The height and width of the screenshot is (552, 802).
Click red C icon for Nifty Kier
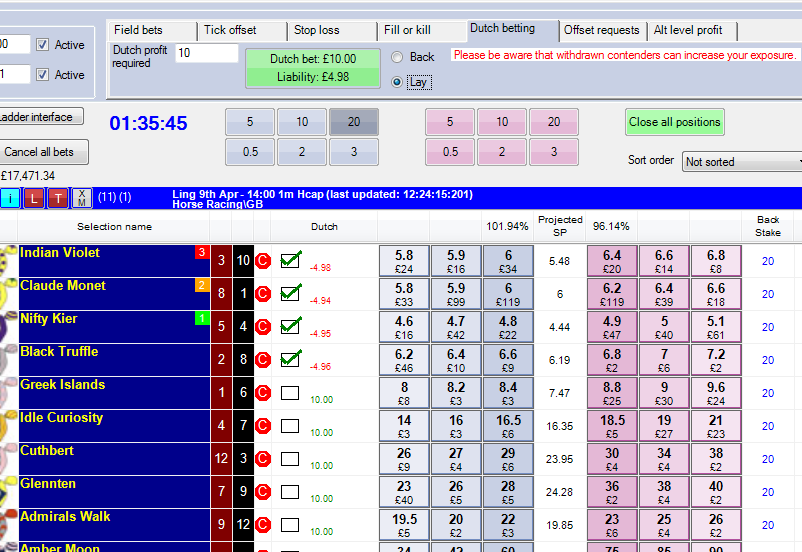pos(263,326)
